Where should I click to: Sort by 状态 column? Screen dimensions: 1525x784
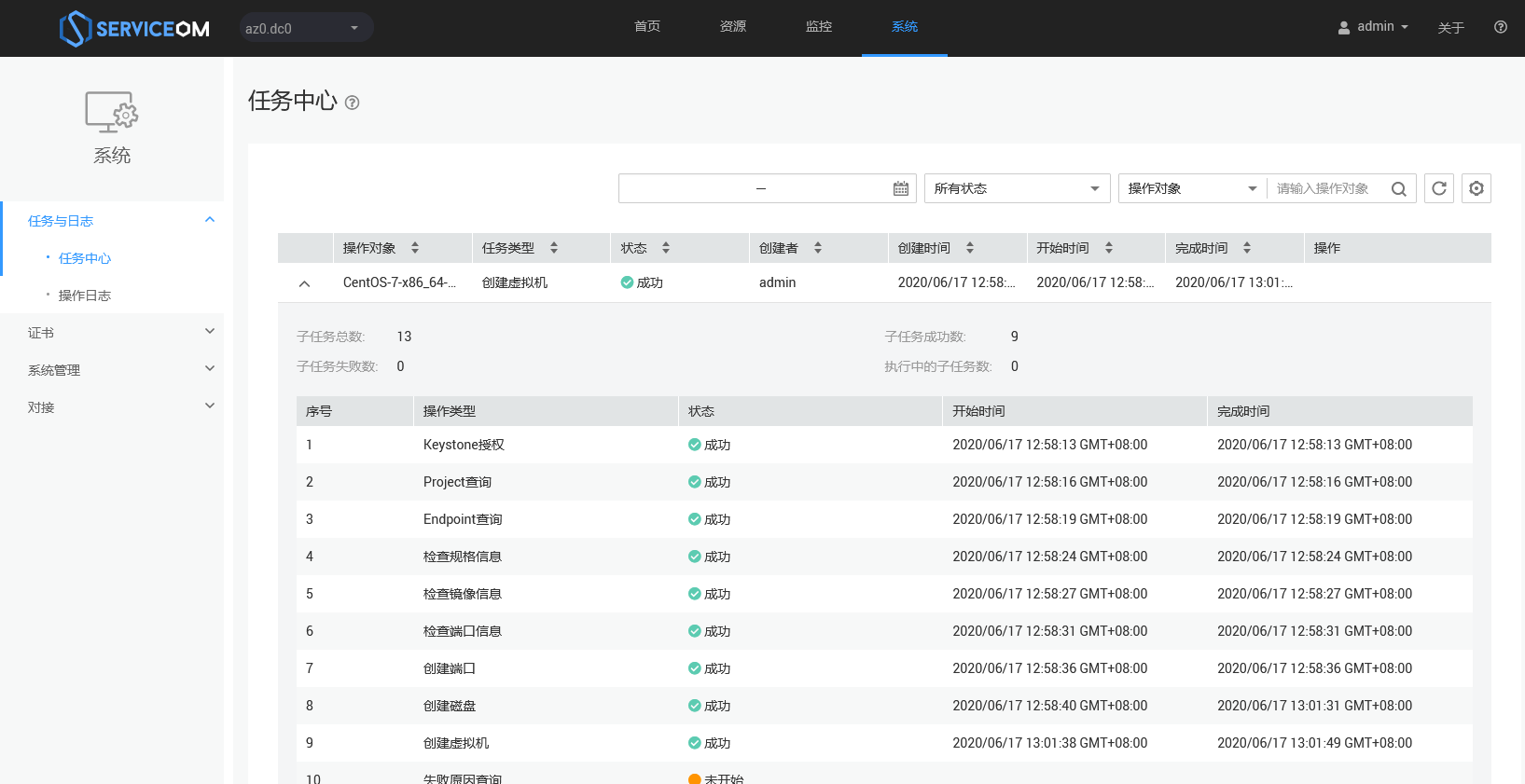click(666, 248)
